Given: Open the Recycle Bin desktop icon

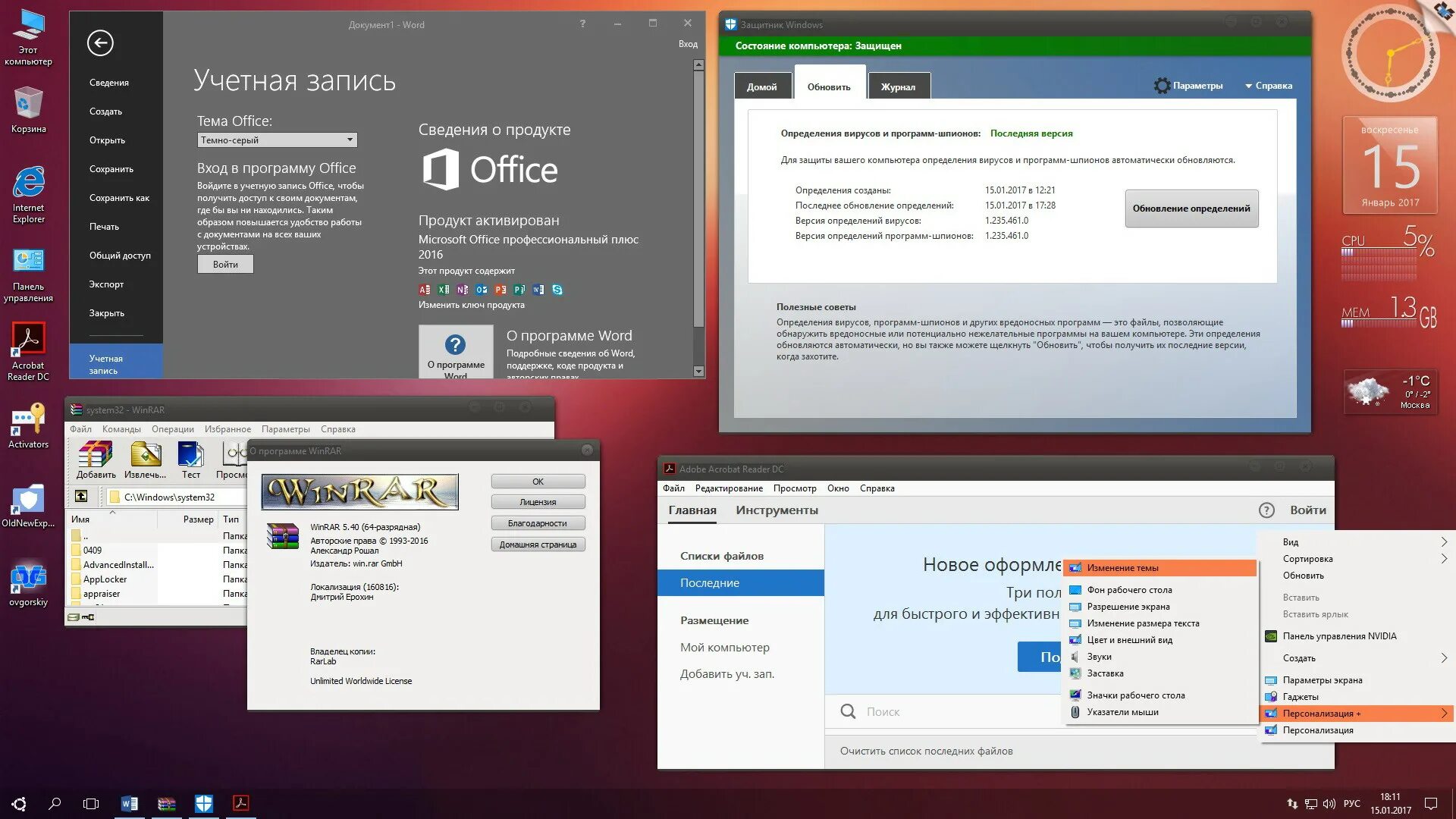Looking at the screenshot, I should (28, 109).
